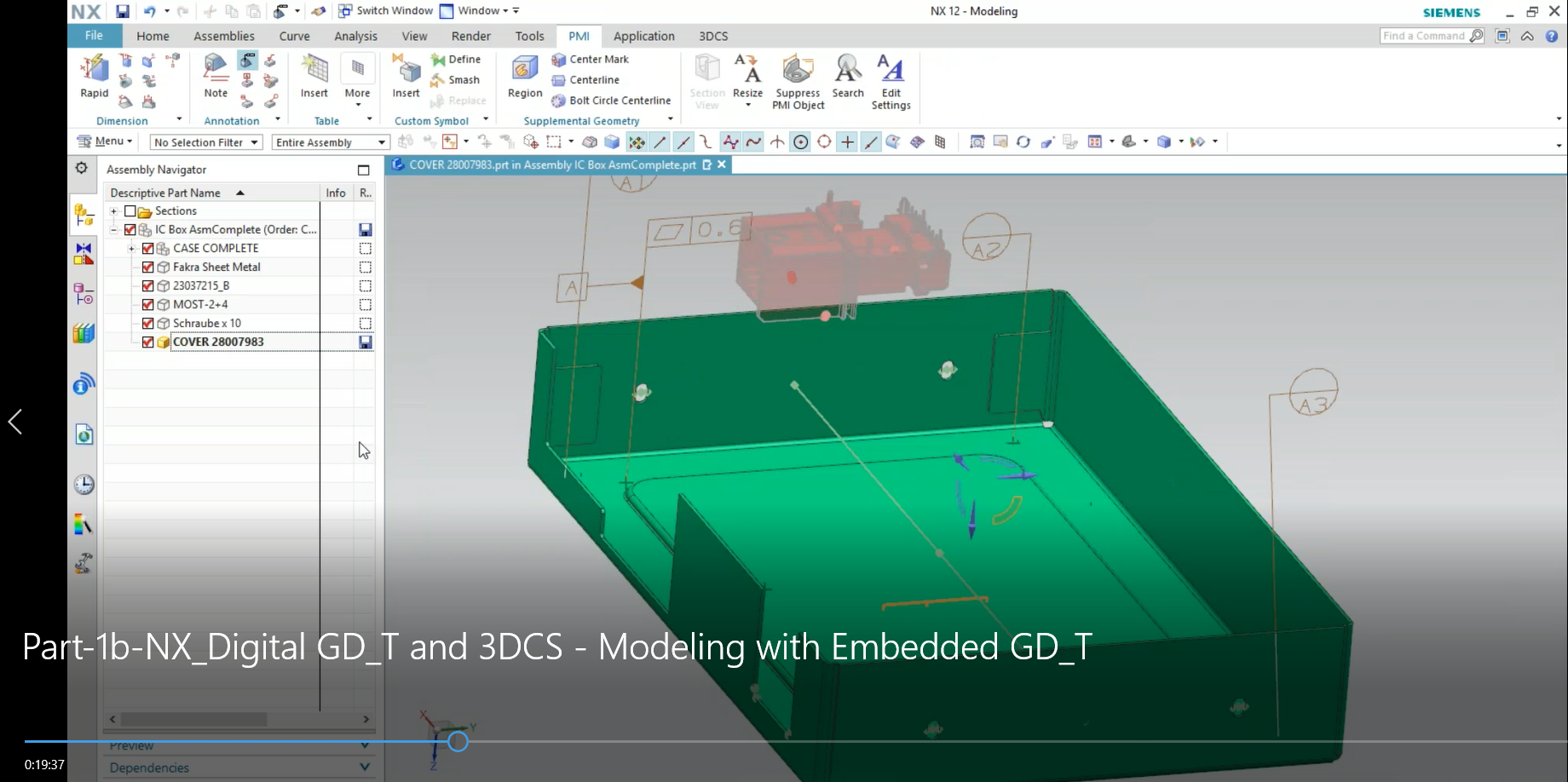The image size is (1568, 782).
Task: Switch to the Render ribbon tab
Action: pyautogui.click(x=470, y=36)
